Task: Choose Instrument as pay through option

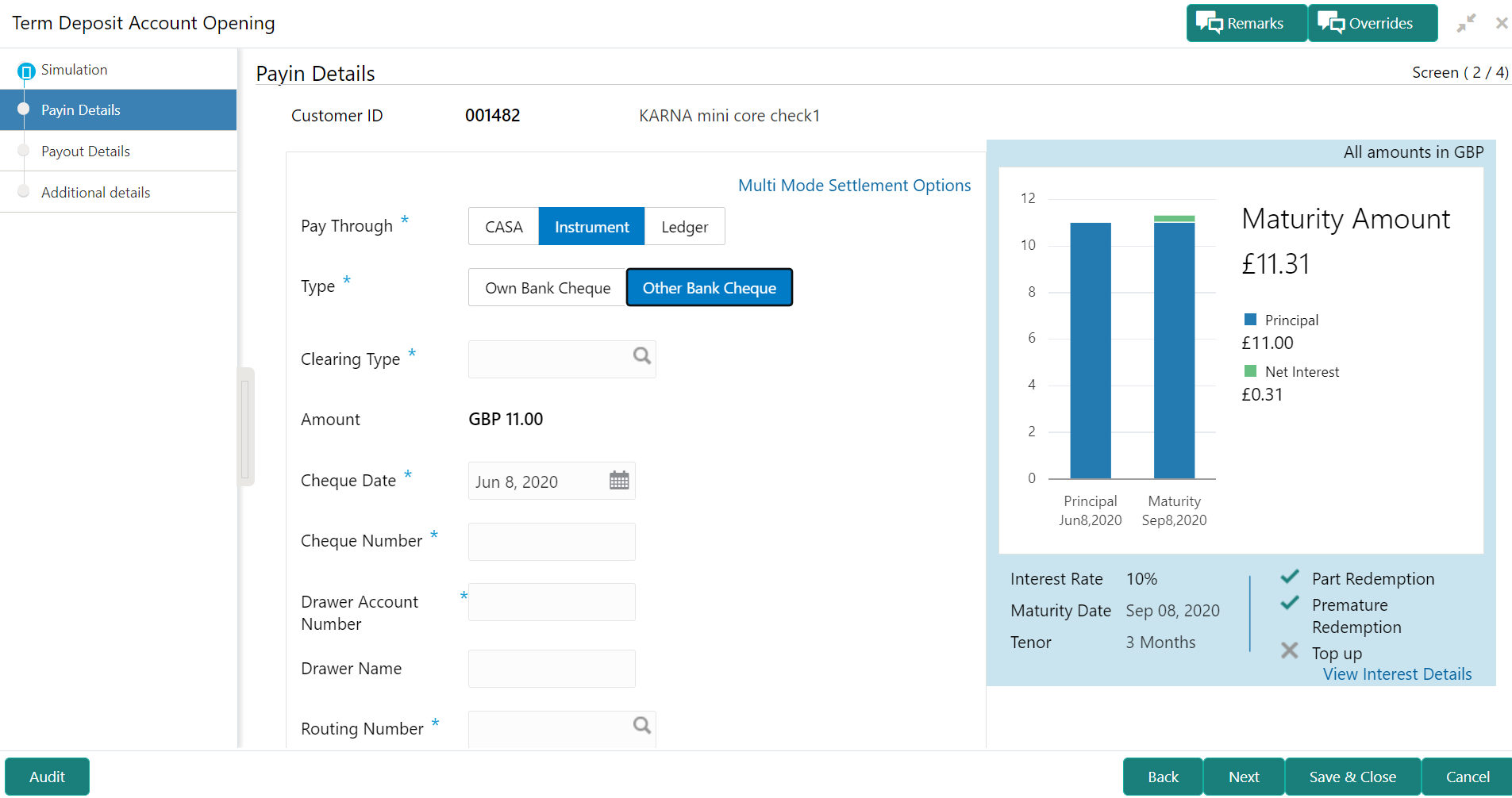Action: (x=592, y=227)
